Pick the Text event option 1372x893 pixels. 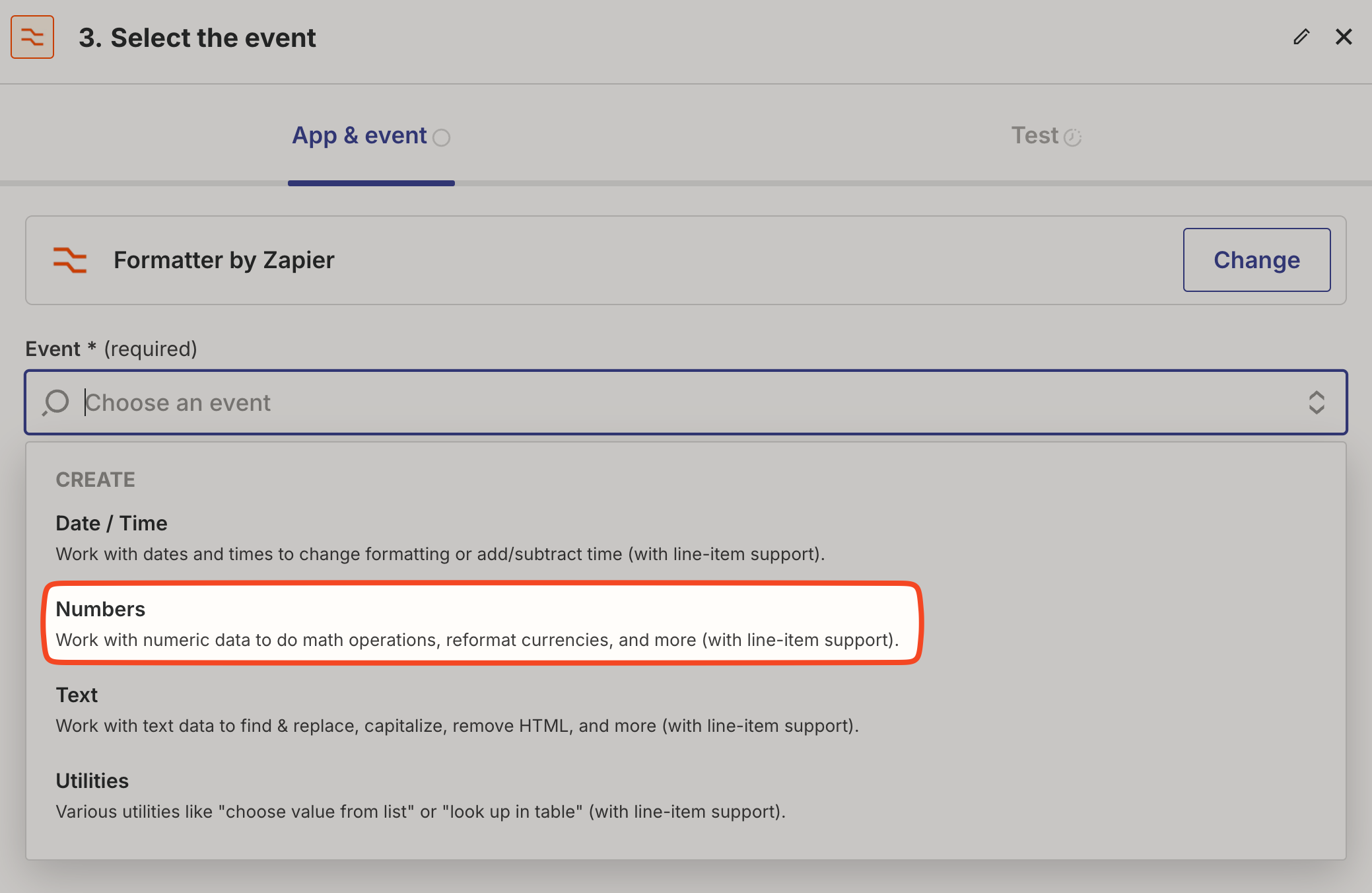(x=77, y=695)
